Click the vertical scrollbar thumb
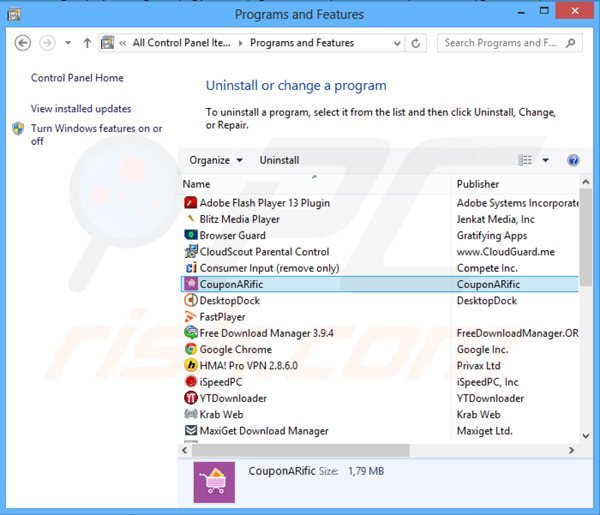600x515 pixels. point(585,237)
